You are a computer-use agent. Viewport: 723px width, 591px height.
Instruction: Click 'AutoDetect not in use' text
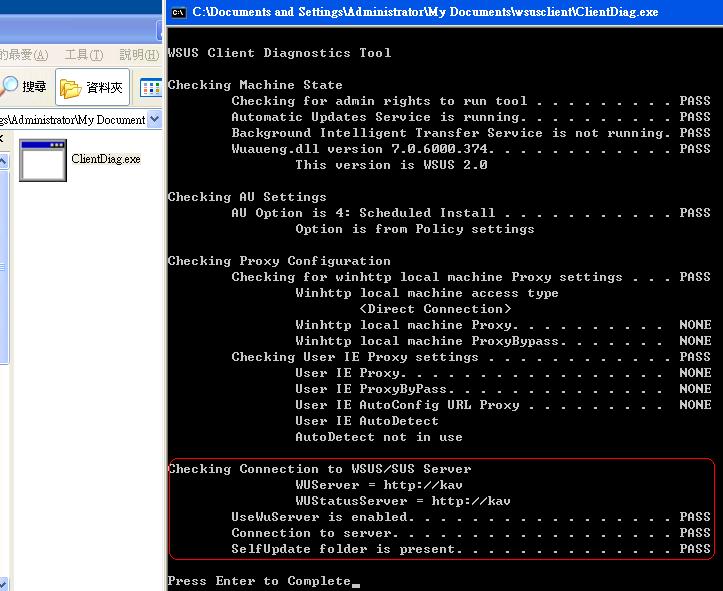coord(379,437)
